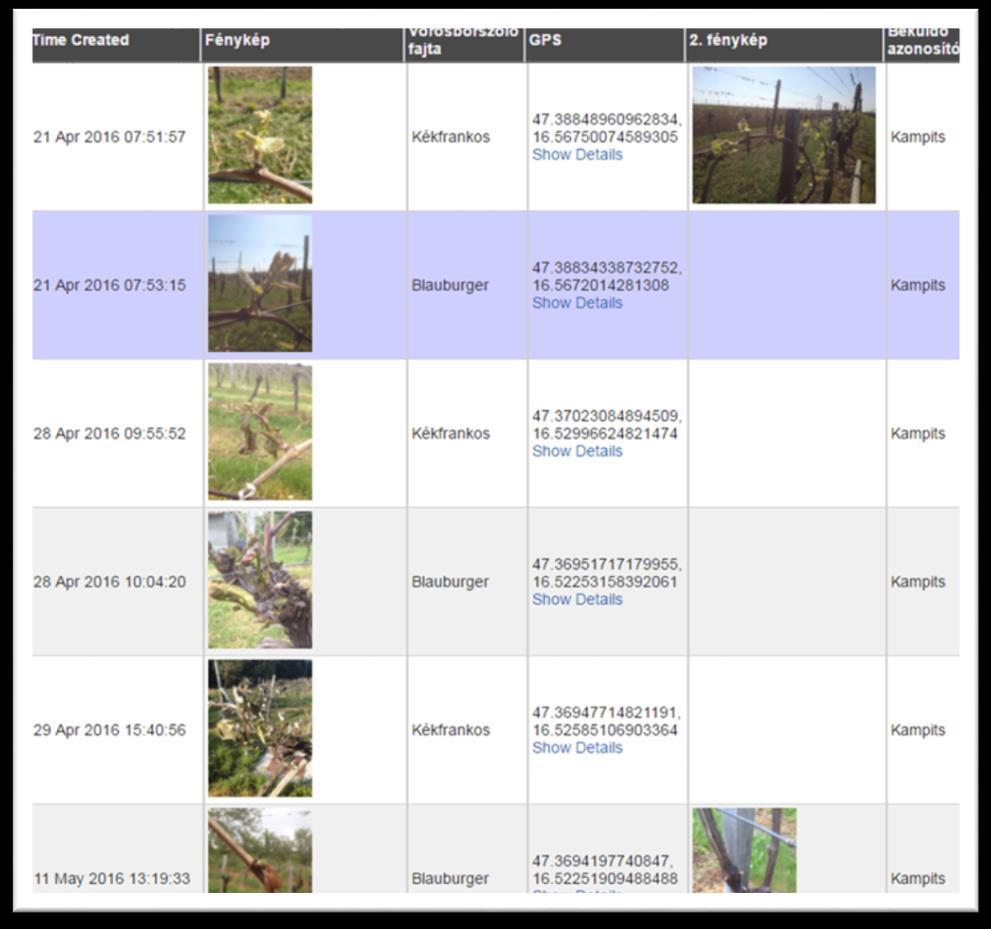Open photo thumbnail for 28 Apr 10:04:20
Image resolution: width=991 pixels, height=929 pixels.
[x=260, y=580]
